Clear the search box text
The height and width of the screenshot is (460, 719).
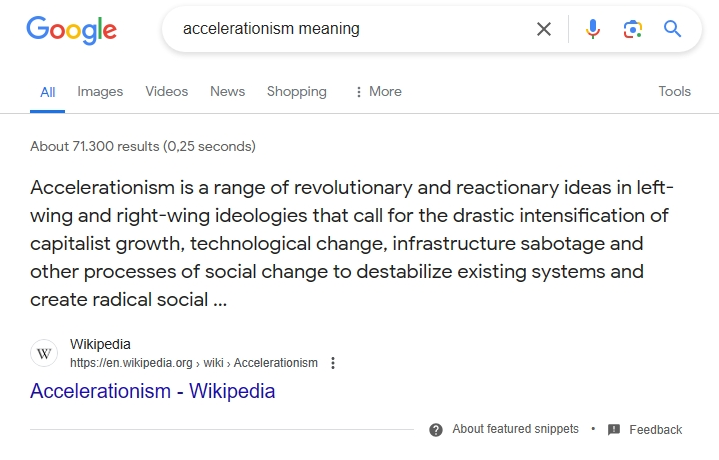click(544, 29)
